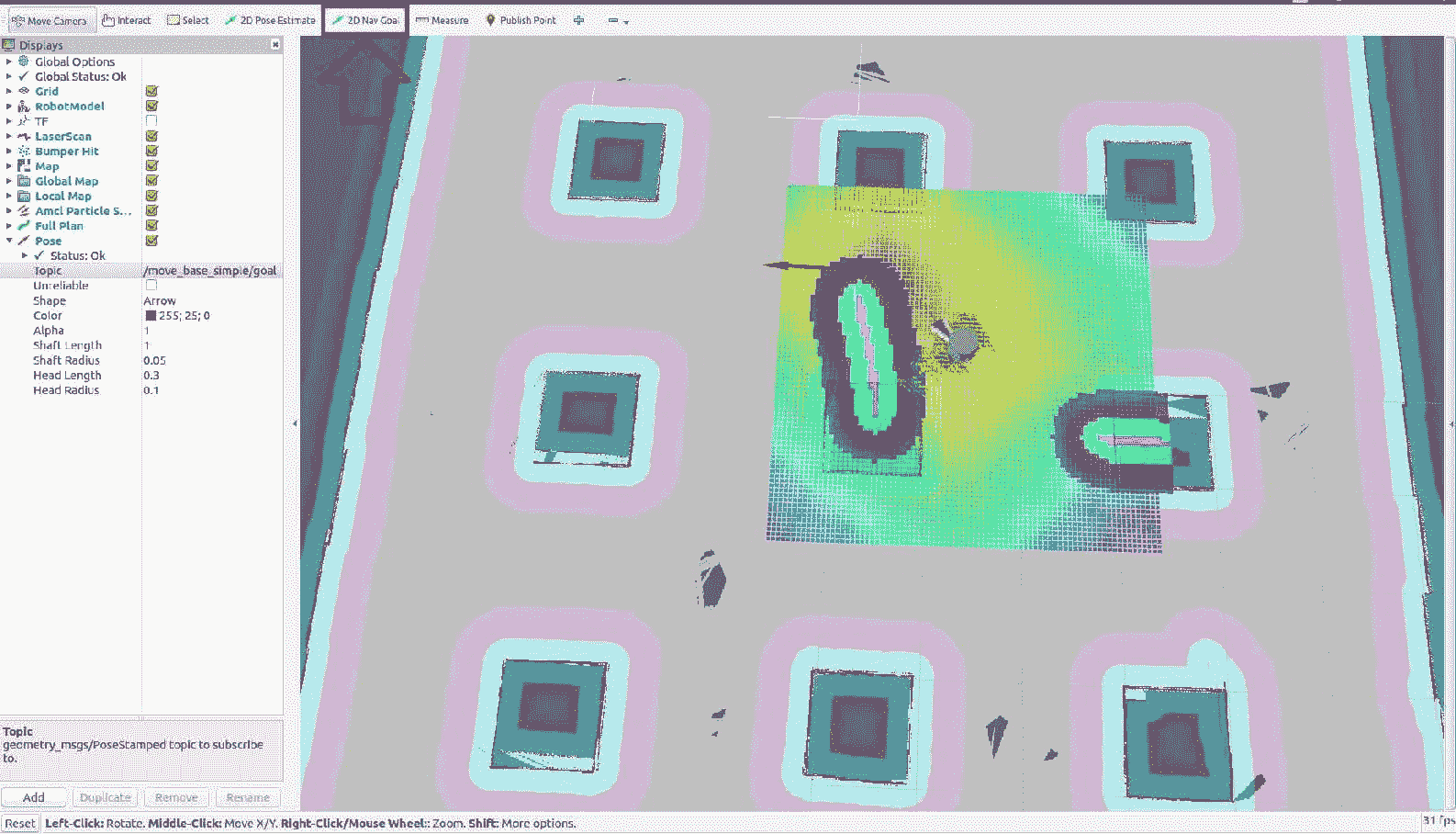Screen dimensions: 1456x834
Task: Pick the 2D Nav Goal tool
Action: 364,20
